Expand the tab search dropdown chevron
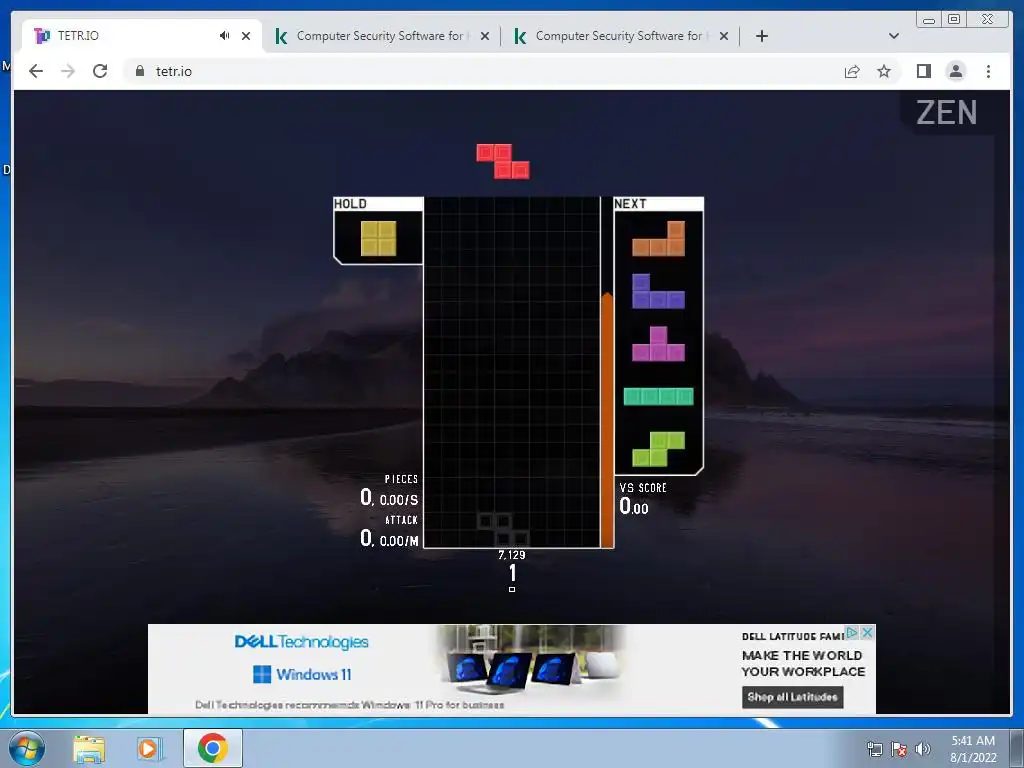 (894, 36)
